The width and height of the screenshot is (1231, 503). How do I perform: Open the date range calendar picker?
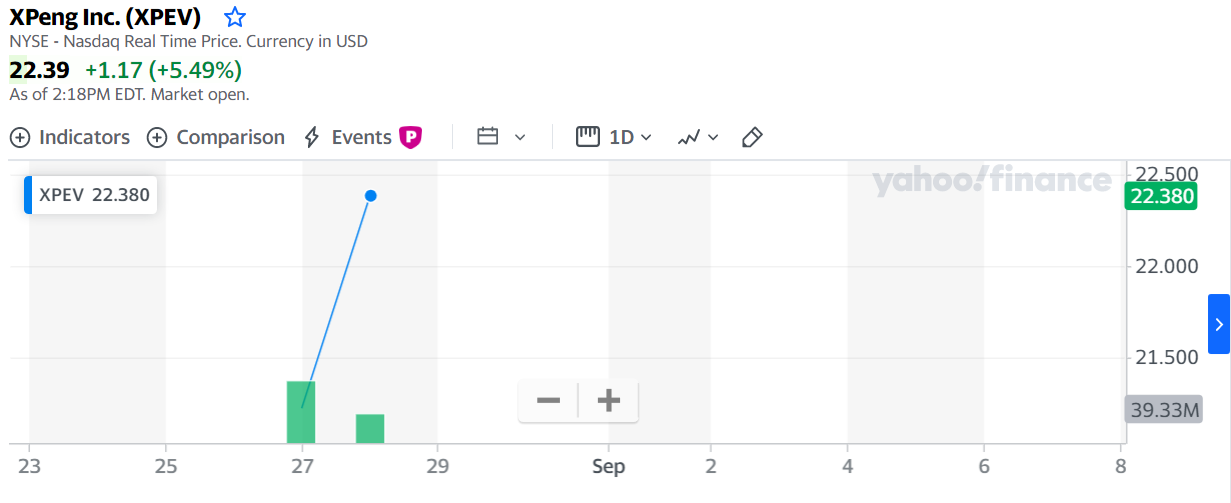(x=488, y=137)
